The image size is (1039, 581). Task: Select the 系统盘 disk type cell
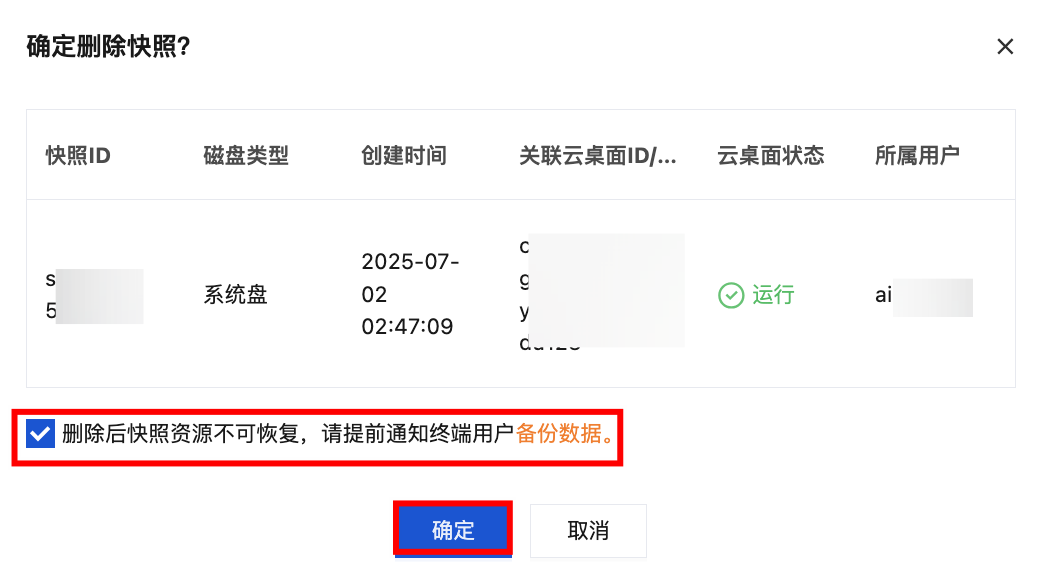tap(235, 295)
